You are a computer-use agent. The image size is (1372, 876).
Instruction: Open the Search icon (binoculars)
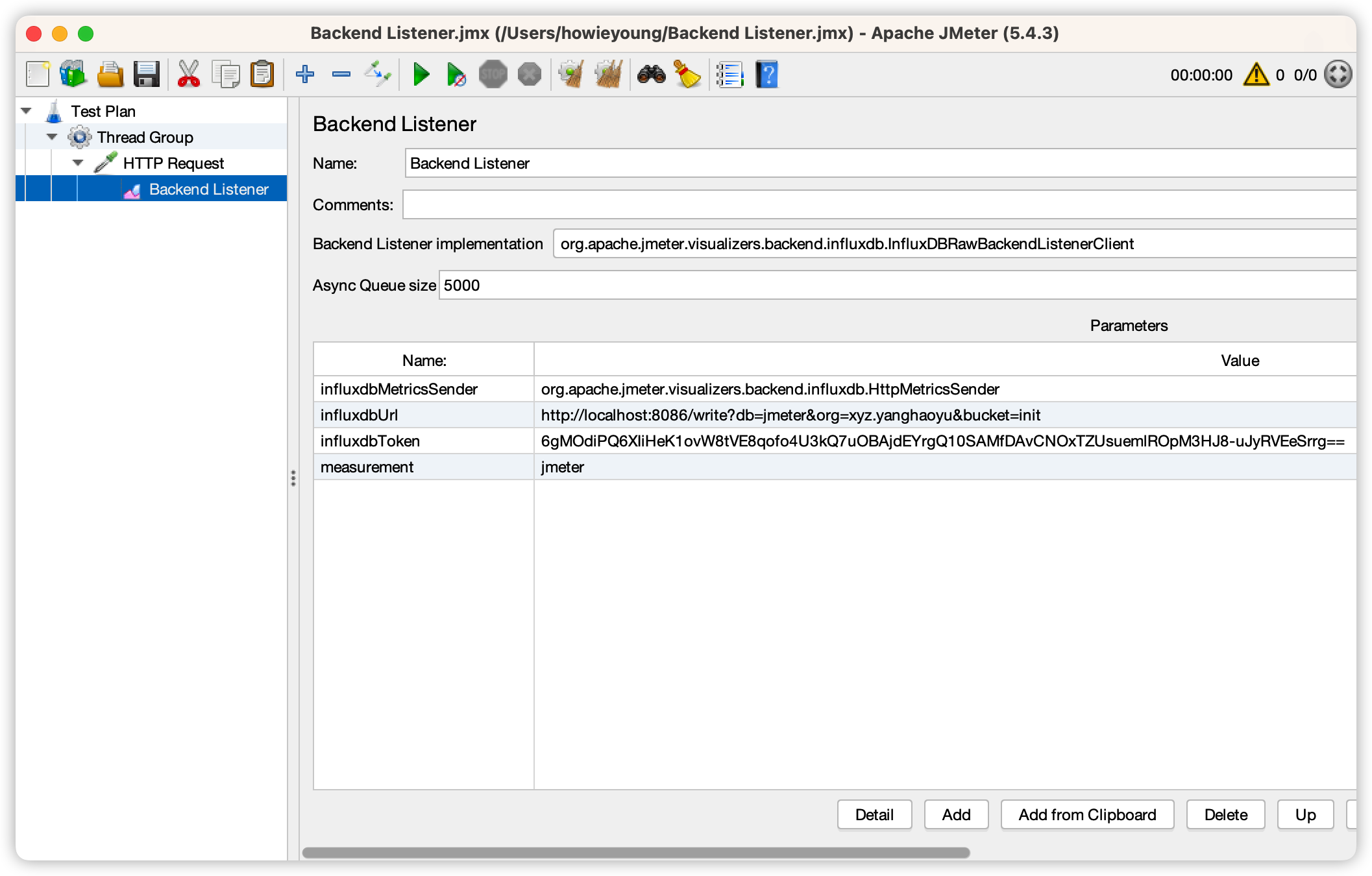(x=652, y=74)
